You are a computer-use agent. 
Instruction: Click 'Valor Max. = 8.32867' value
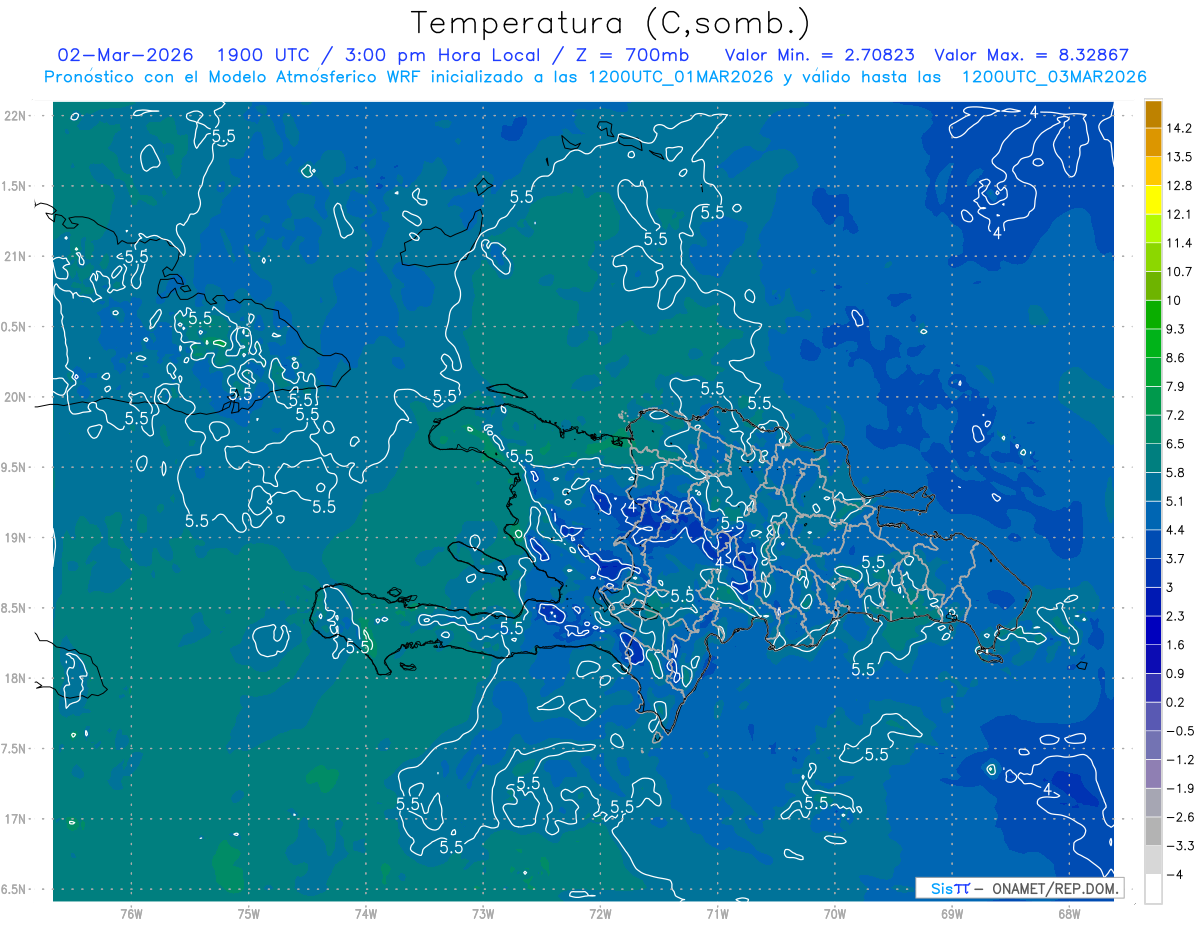coord(1031,55)
